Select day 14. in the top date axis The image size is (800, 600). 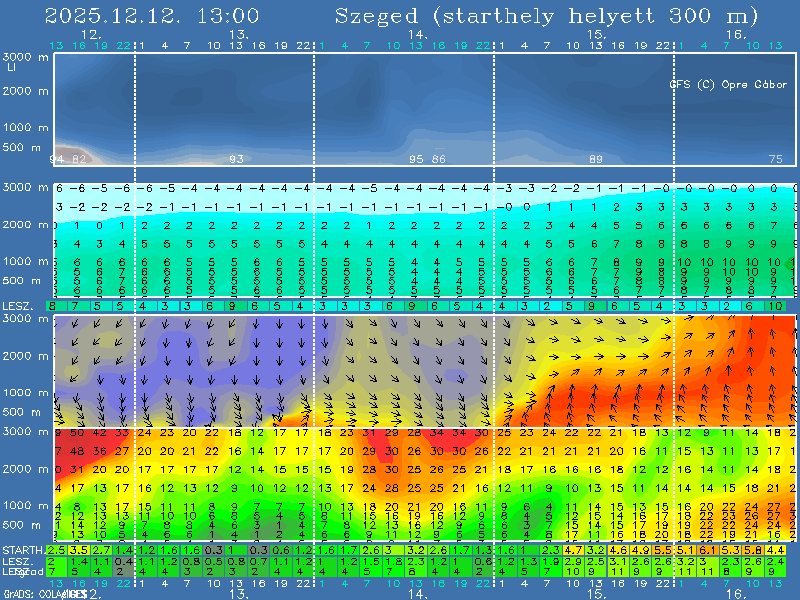click(x=418, y=34)
